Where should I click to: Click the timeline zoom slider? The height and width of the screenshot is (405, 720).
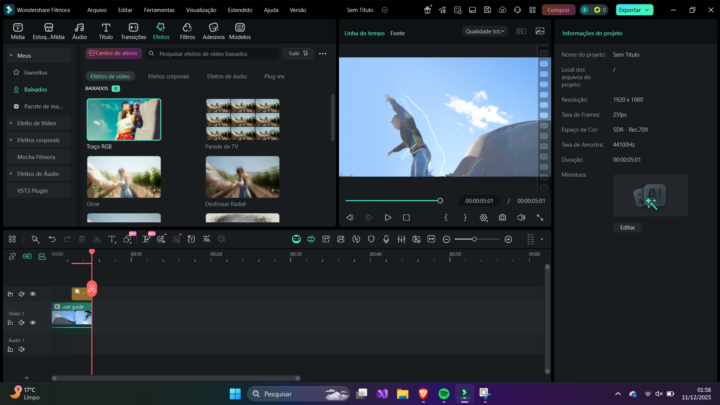[476, 239]
